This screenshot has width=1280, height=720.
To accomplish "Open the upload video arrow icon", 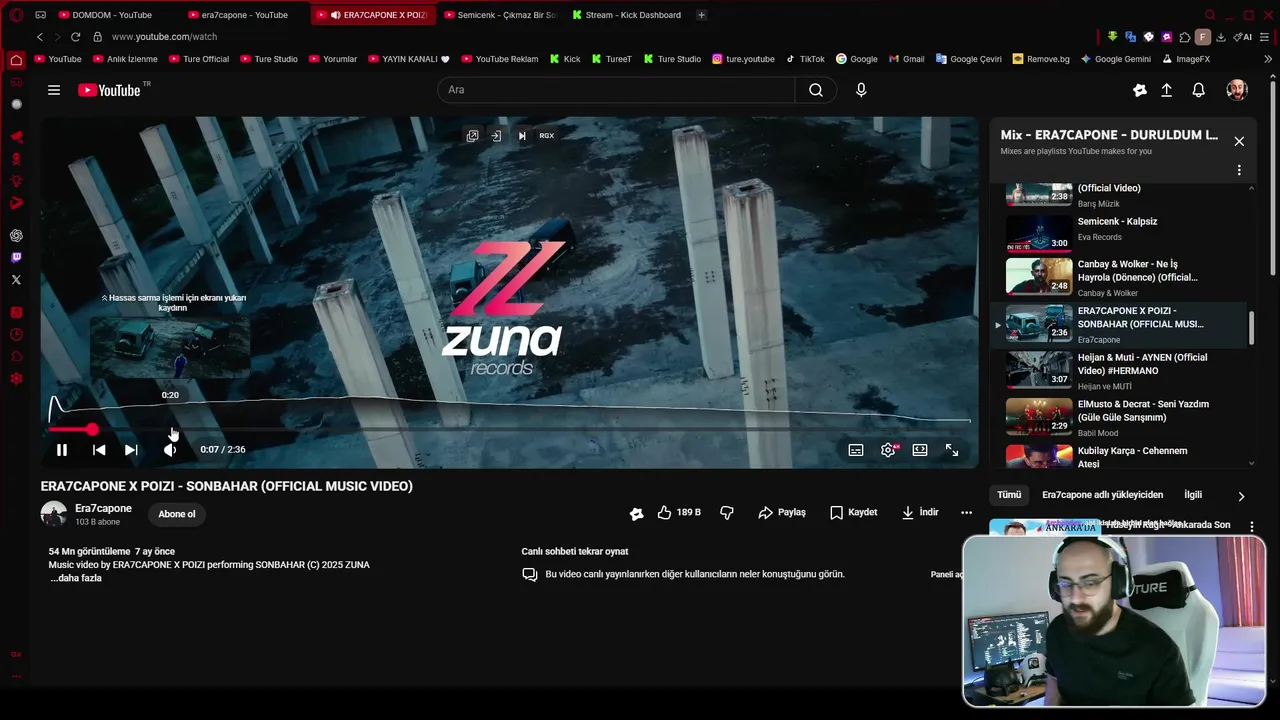I will pos(1166,90).
